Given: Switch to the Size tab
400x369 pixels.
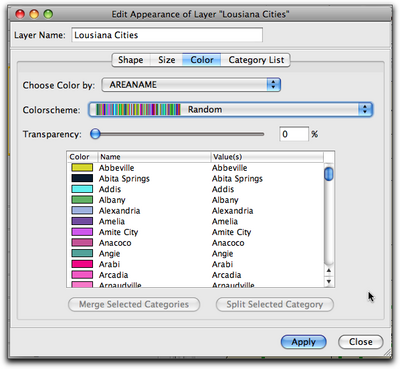Looking at the screenshot, I should pyautogui.click(x=166, y=60).
